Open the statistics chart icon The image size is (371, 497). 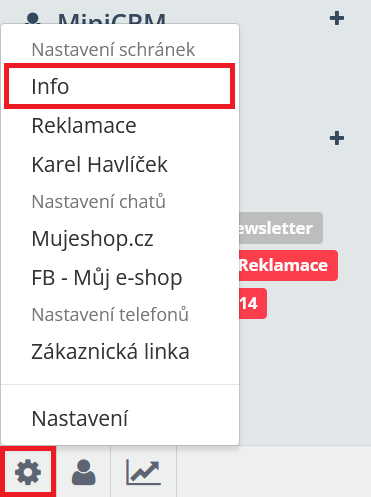point(143,472)
